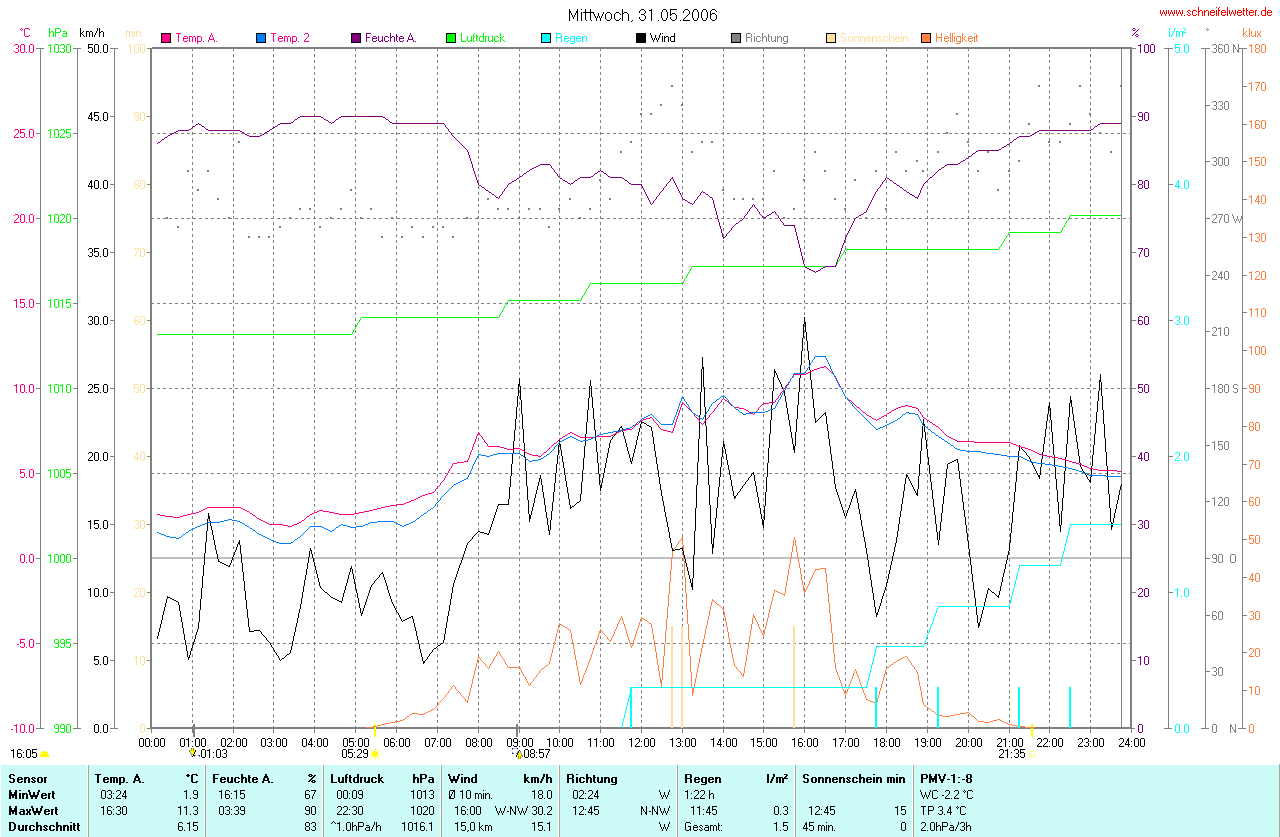Screen dimensions: 1280x837
Task: Click the pale Sonnenschein legend swatch
Action: [x=831, y=38]
